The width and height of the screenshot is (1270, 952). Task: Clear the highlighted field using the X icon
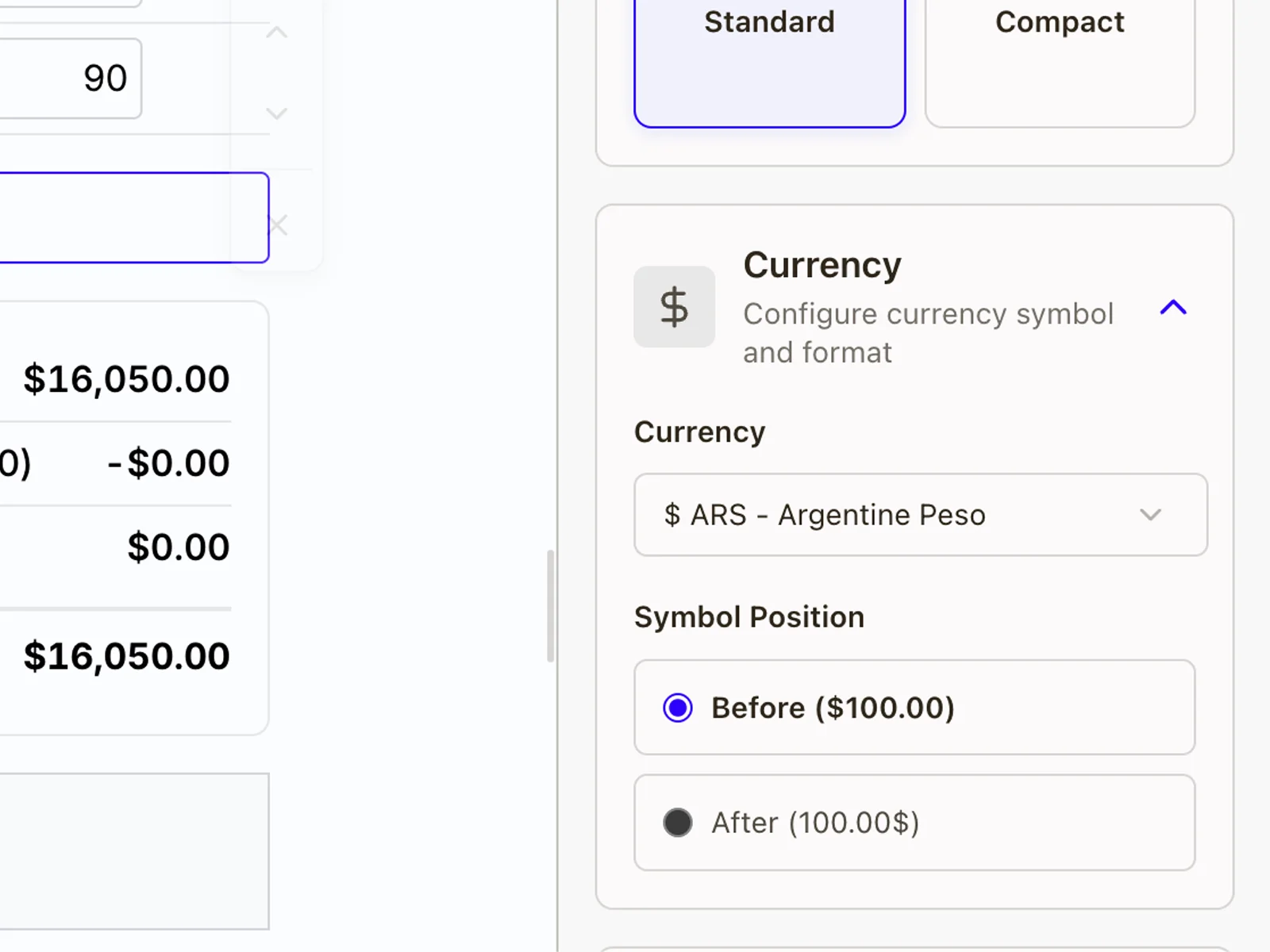point(277,225)
